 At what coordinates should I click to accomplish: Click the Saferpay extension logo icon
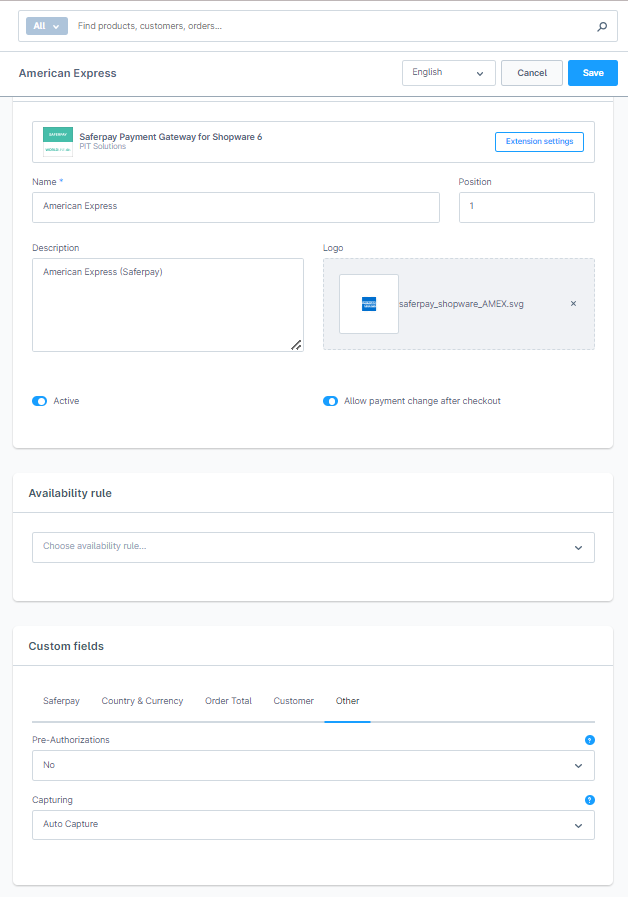point(58,142)
